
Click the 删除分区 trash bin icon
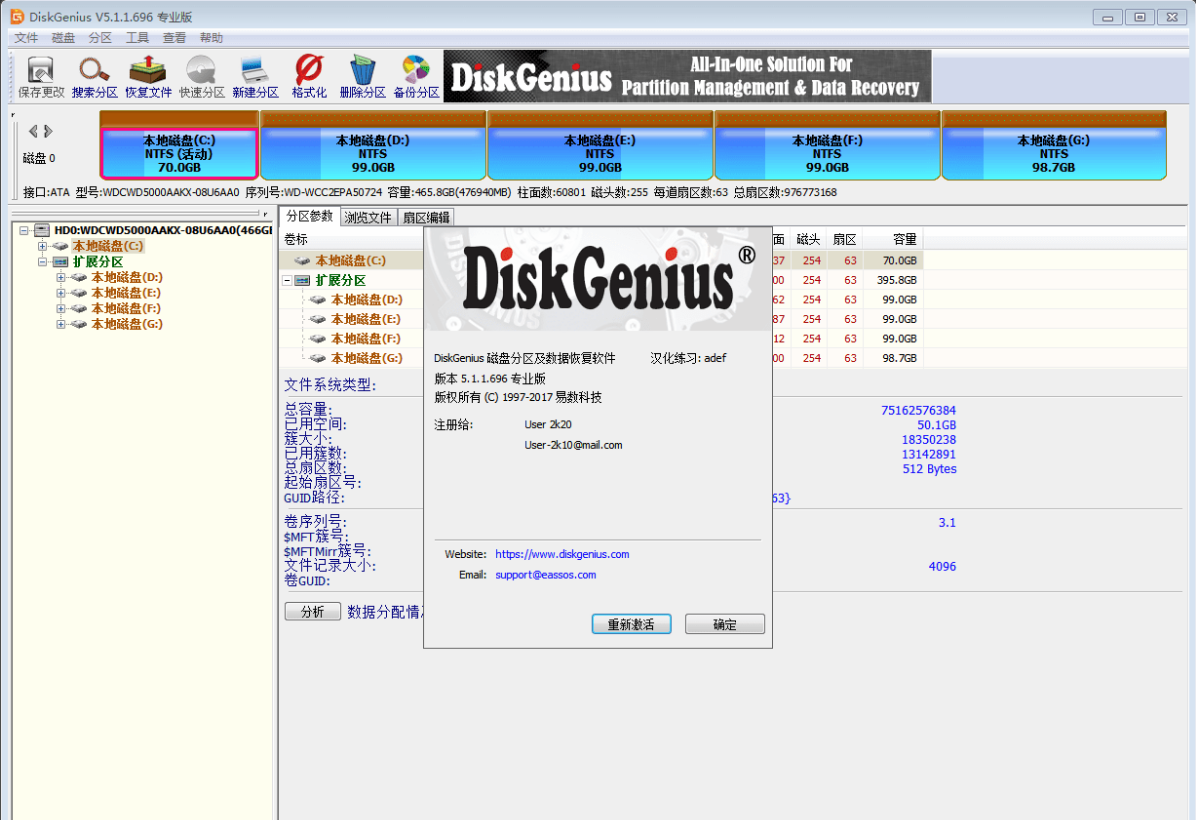pyautogui.click(x=362, y=76)
